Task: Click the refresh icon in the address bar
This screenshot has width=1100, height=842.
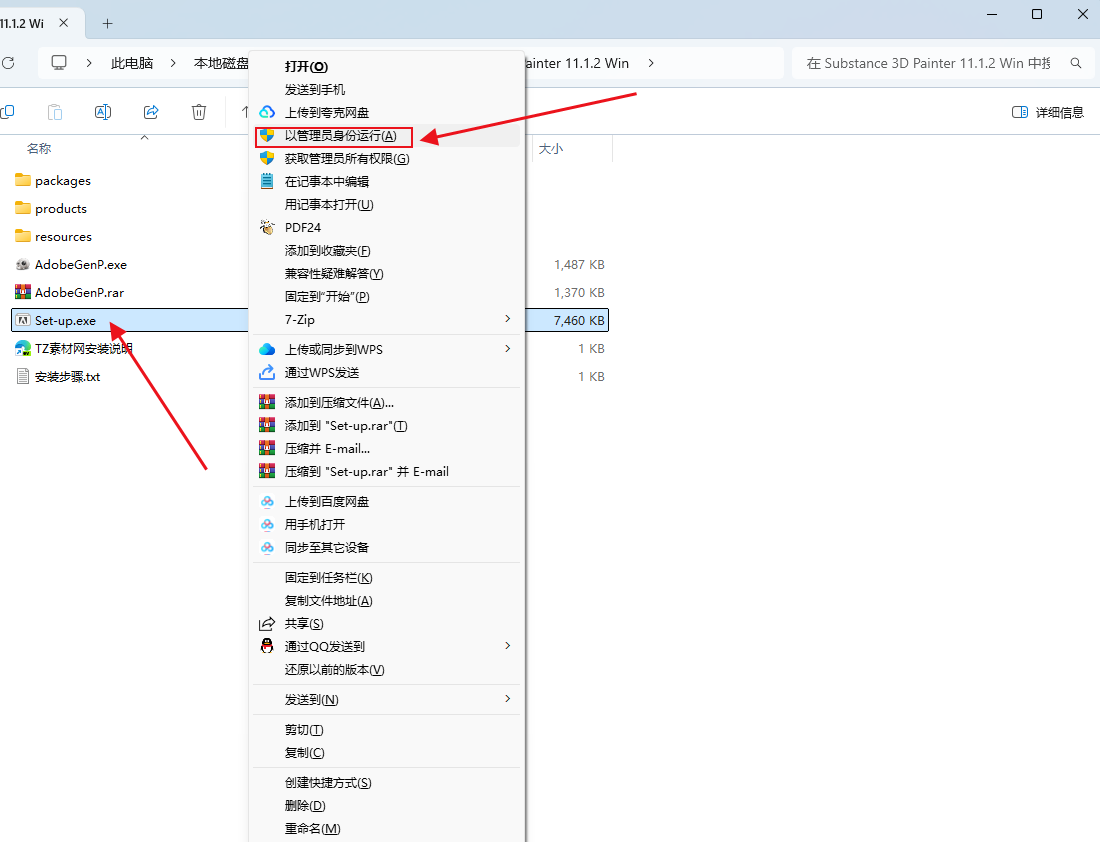Action: (8, 63)
